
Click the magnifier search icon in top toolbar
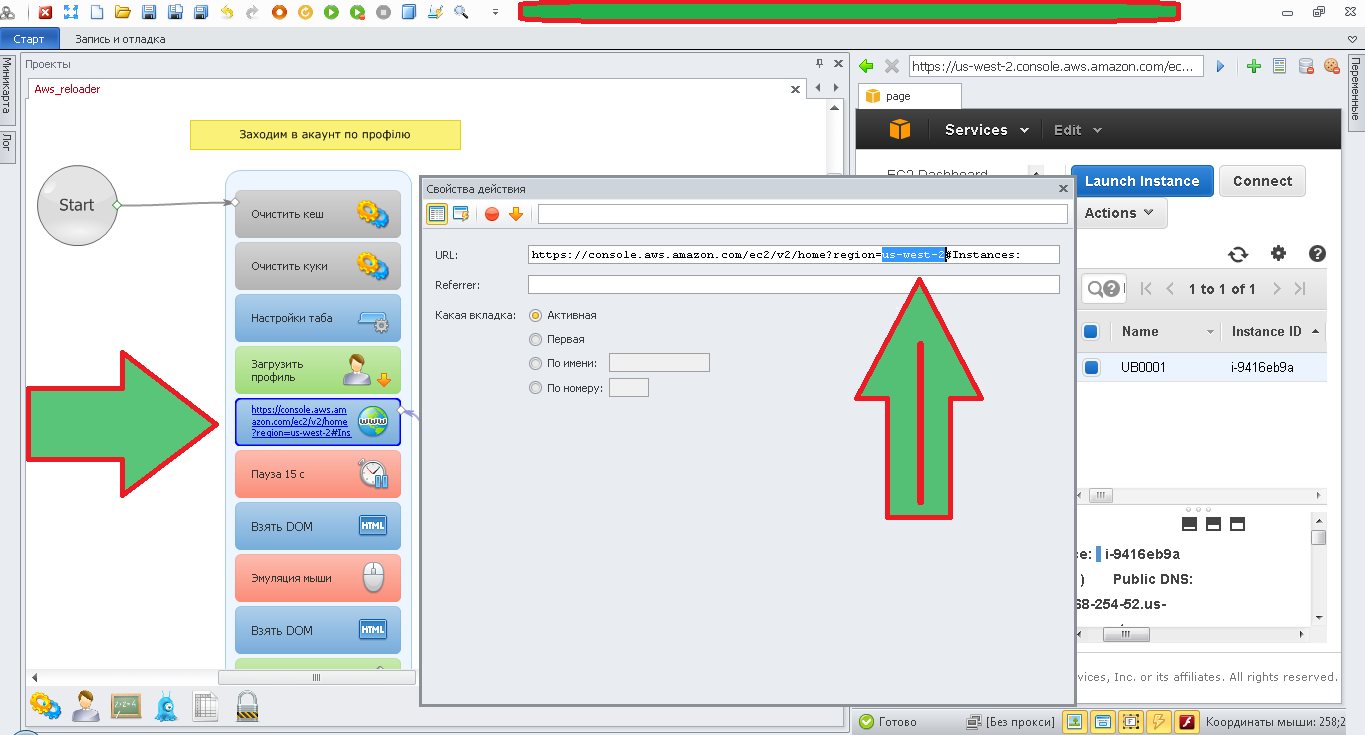click(x=461, y=12)
